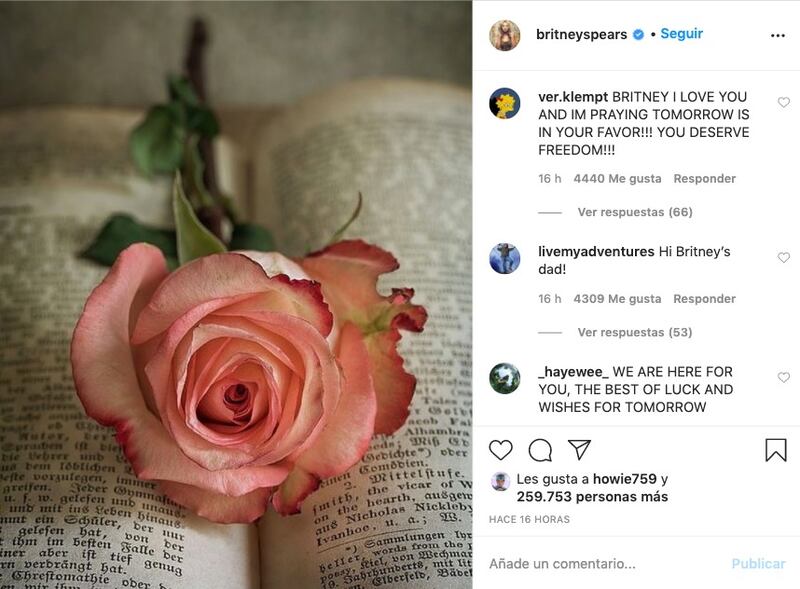
Task: View 4440 Me gusta on first comment
Action: tap(617, 179)
